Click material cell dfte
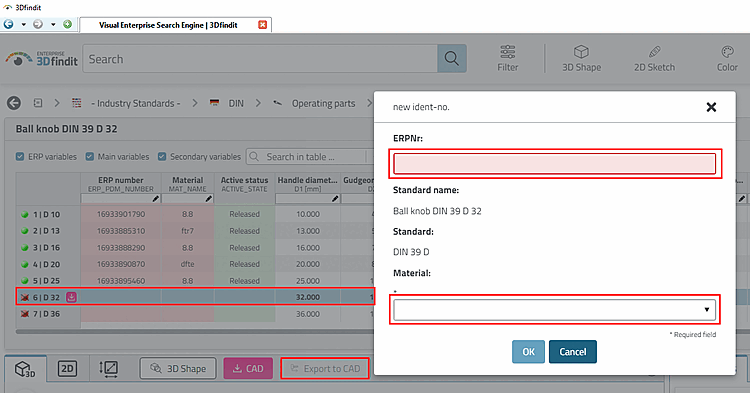 click(x=188, y=264)
